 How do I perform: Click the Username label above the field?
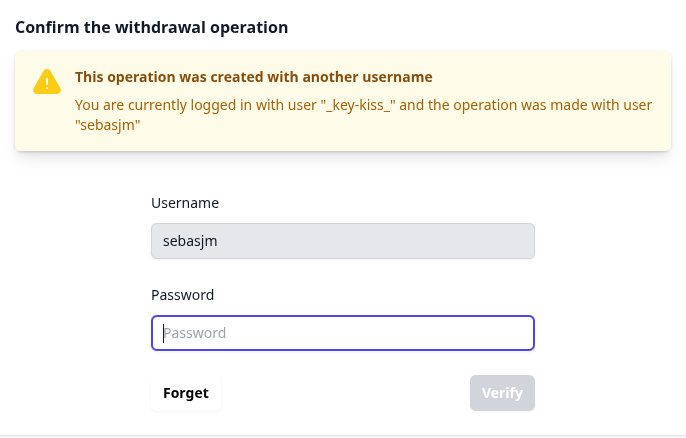[185, 203]
